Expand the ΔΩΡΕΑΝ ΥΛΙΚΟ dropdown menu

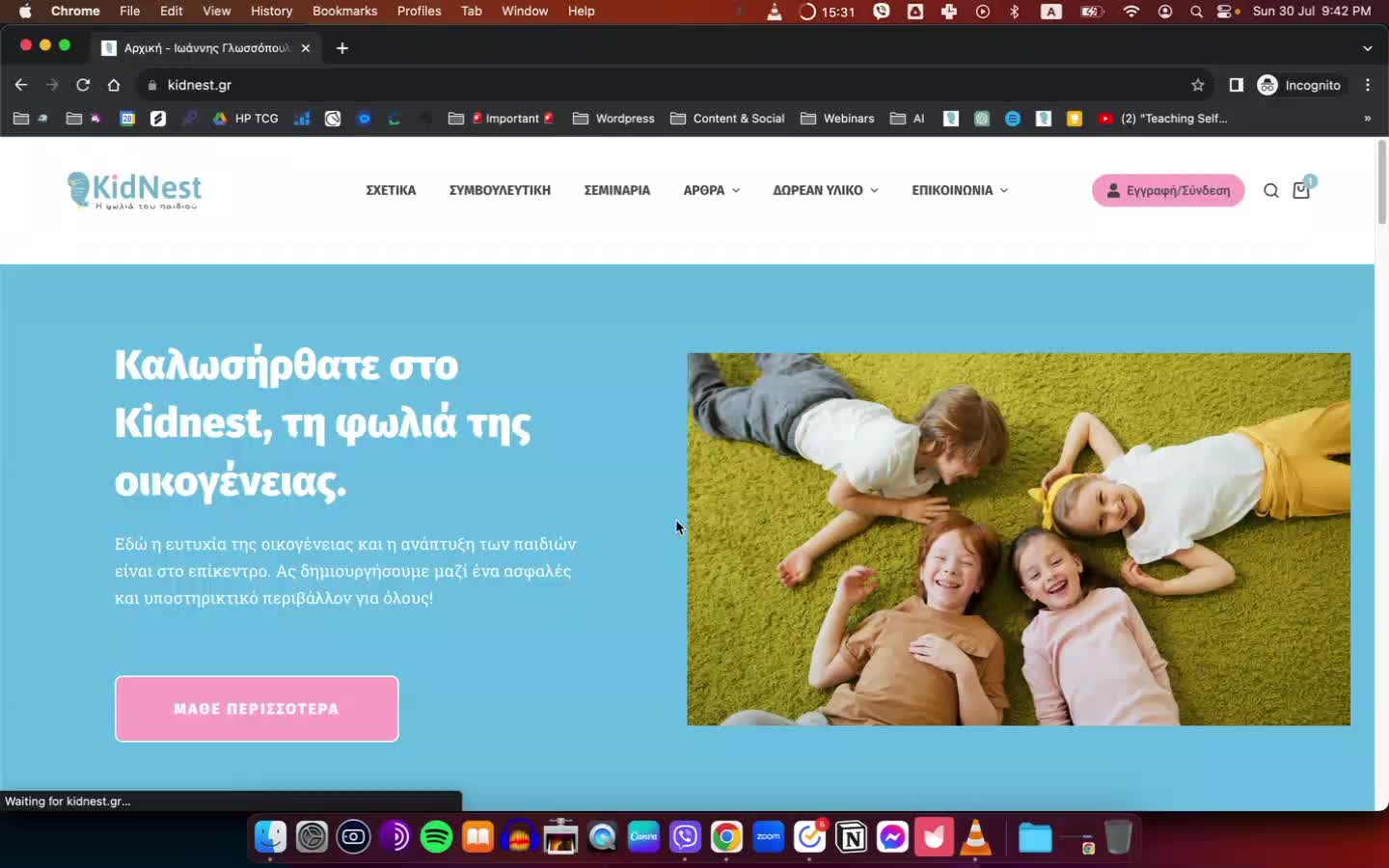[x=825, y=190]
